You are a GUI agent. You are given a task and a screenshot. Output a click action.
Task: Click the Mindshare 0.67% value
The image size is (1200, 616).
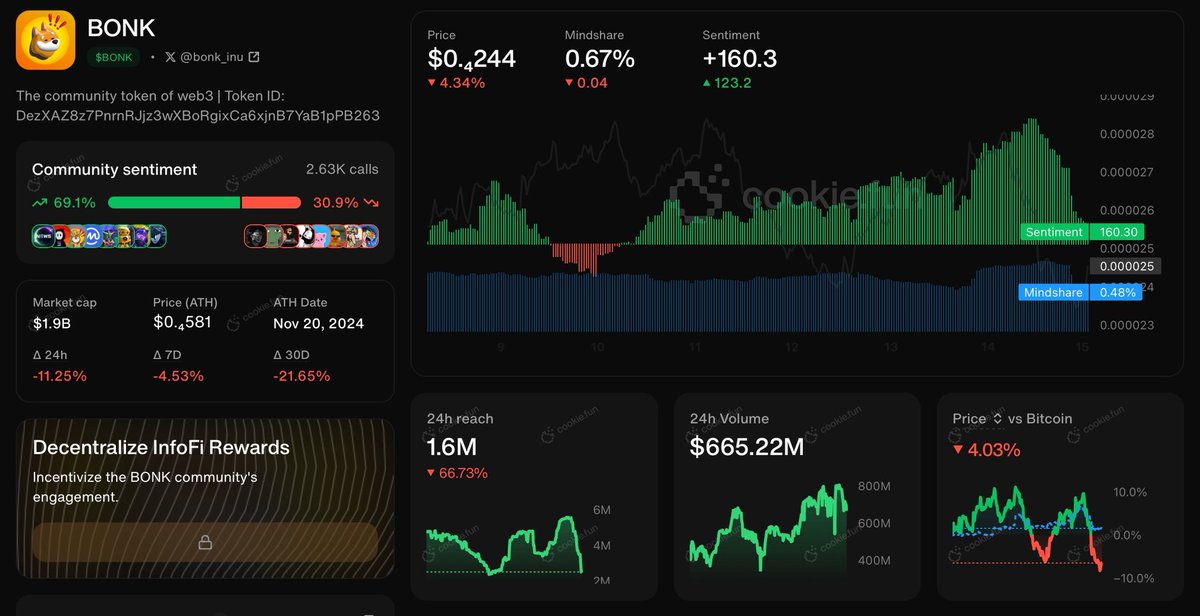(600, 59)
